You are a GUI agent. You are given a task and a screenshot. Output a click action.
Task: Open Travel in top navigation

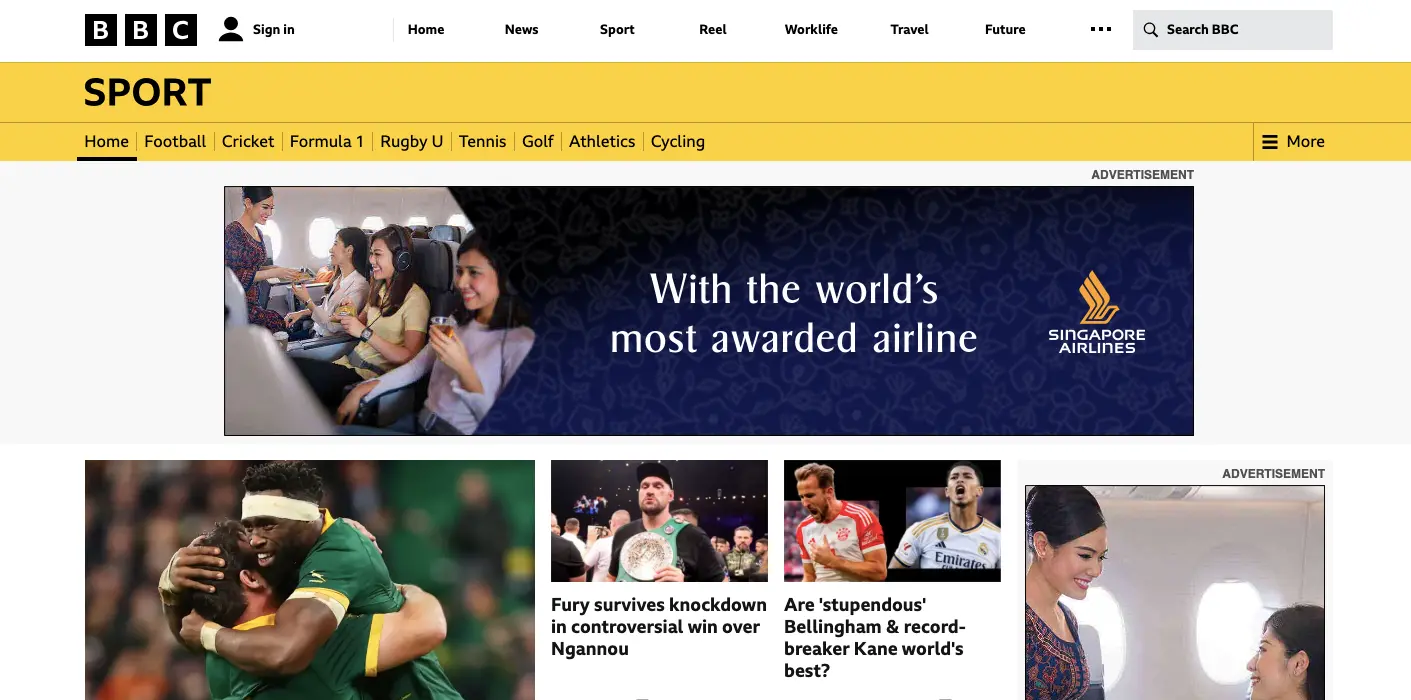tap(909, 29)
